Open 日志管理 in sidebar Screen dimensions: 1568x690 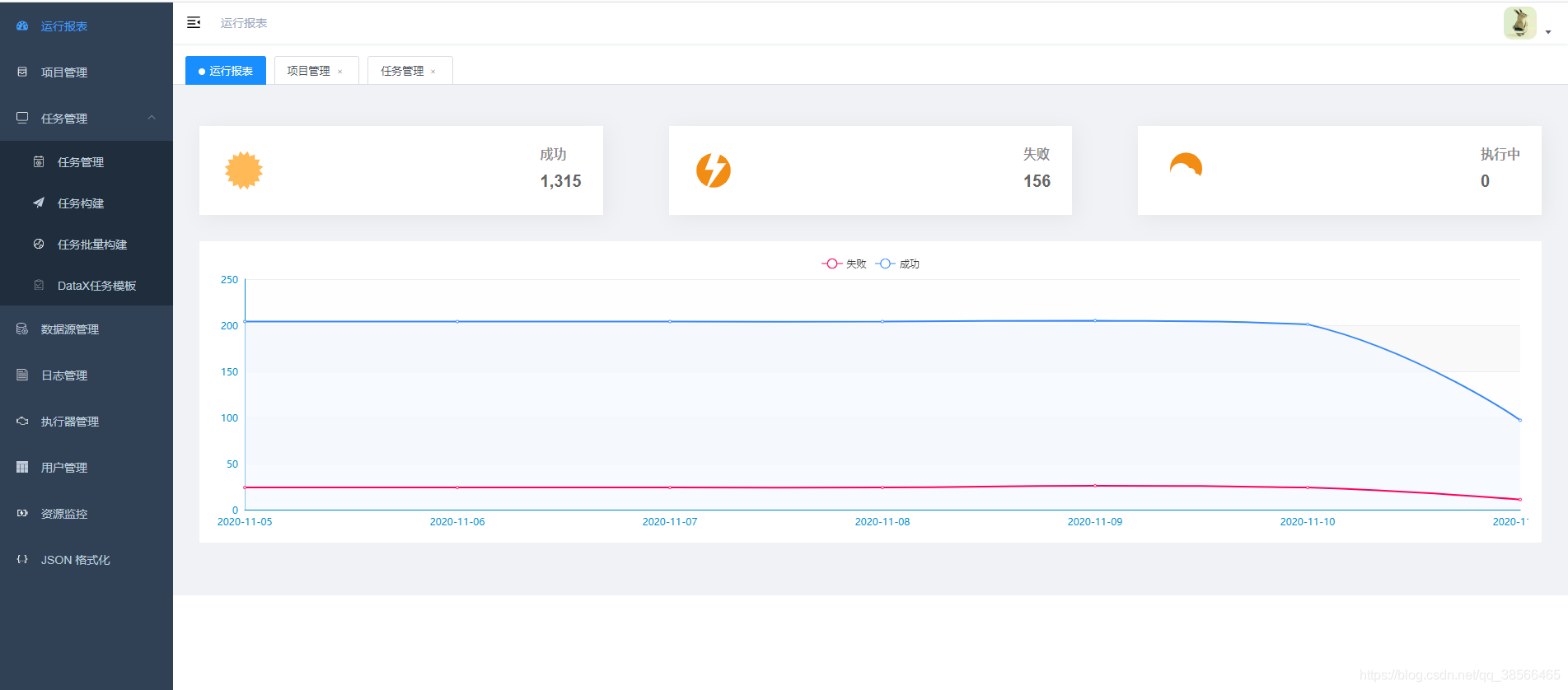pyautogui.click(x=63, y=375)
